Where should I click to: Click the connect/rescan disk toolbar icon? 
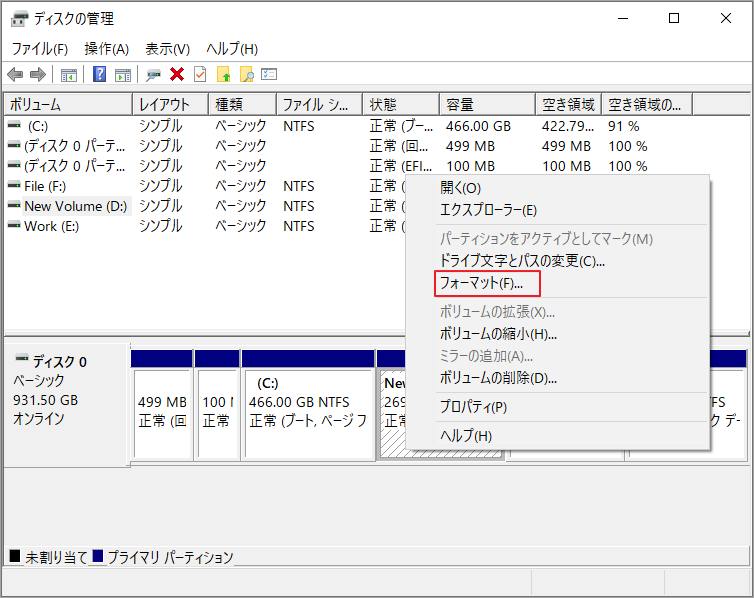pyautogui.click(x=153, y=75)
